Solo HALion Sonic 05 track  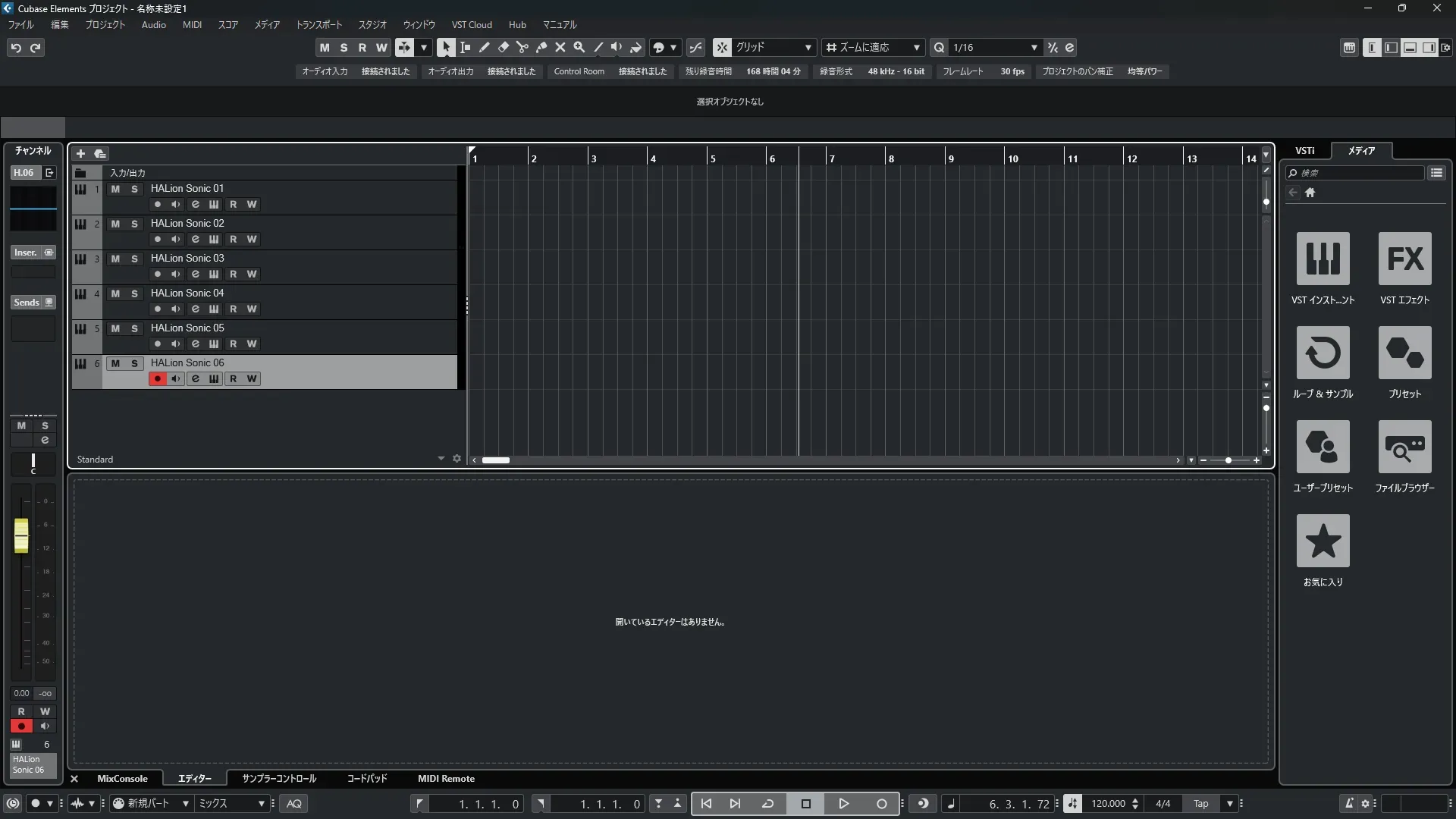click(x=134, y=328)
